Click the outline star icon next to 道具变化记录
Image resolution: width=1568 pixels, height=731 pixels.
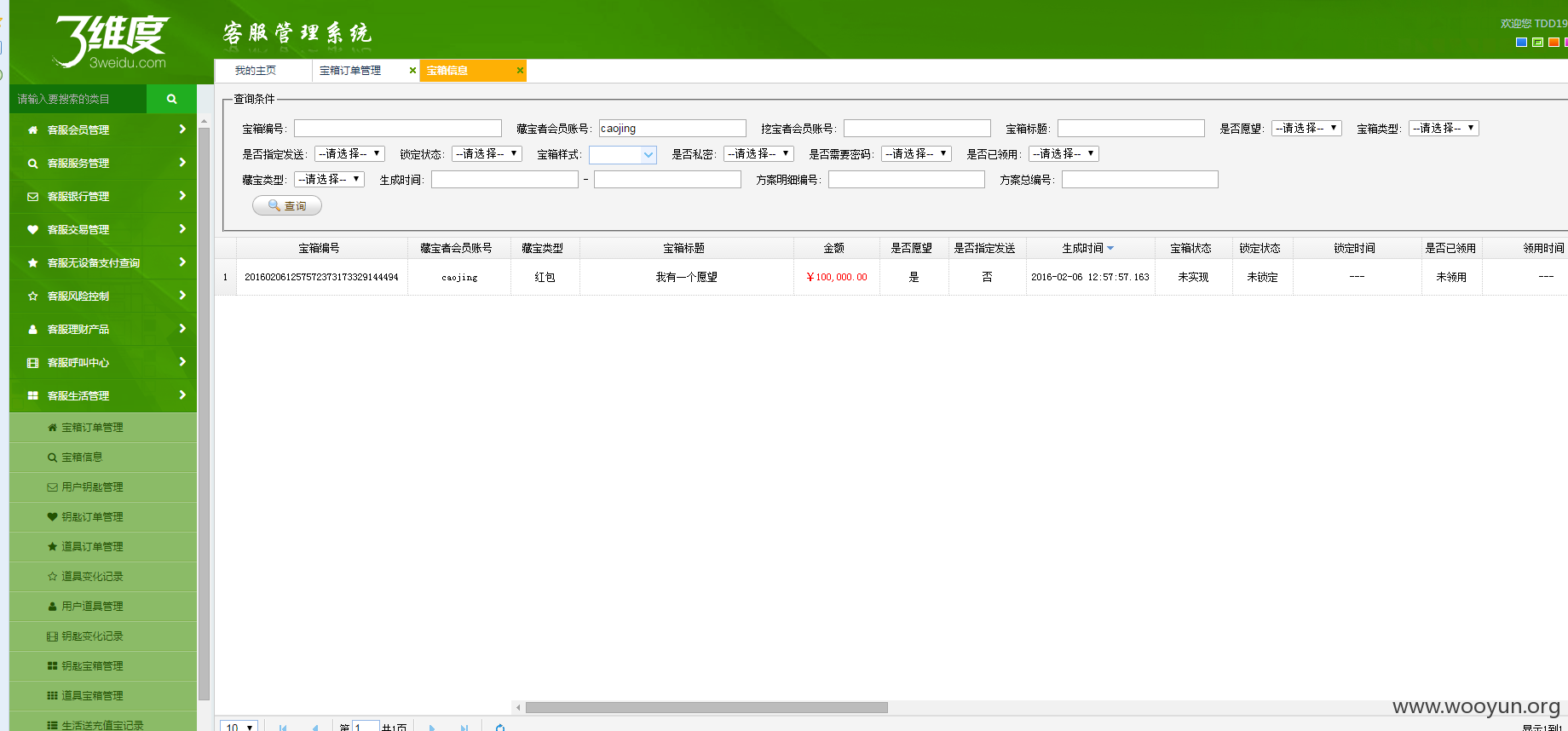52,576
